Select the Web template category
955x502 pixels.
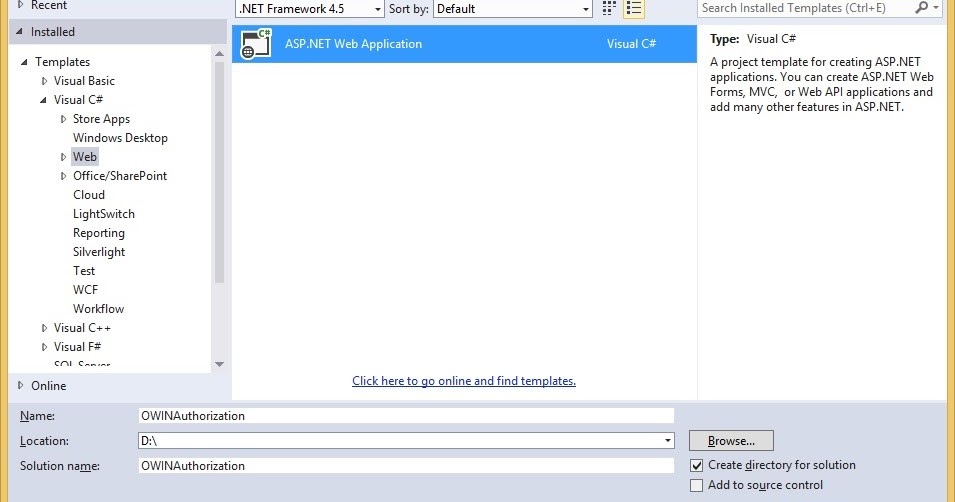click(85, 157)
